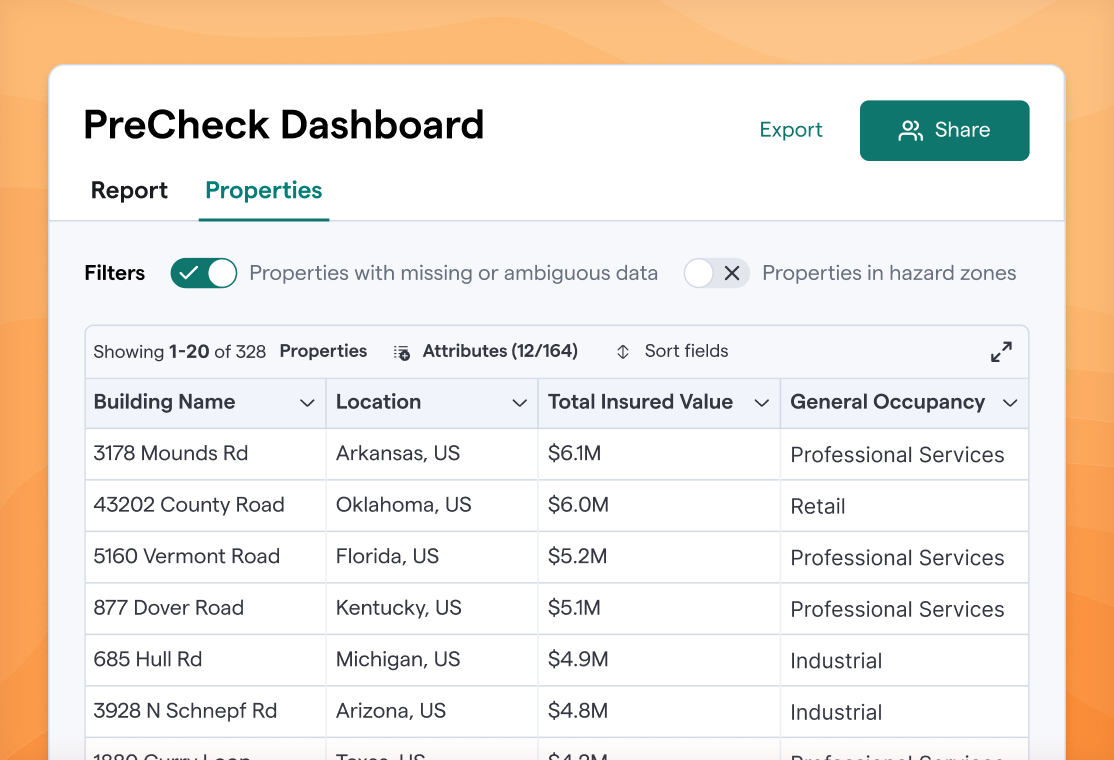Click Florida, US location cell

tap(432, 557)
